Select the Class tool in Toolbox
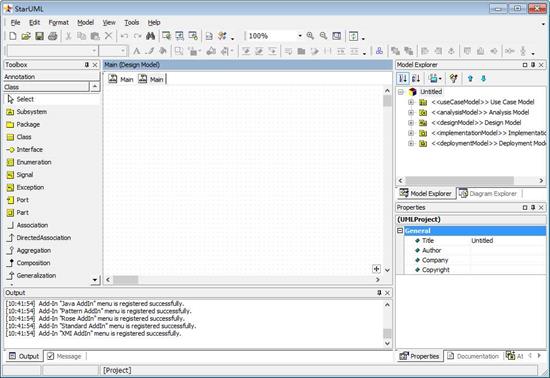Image resolution: width=550 pixels, height=378 pixels. (52, 137)
